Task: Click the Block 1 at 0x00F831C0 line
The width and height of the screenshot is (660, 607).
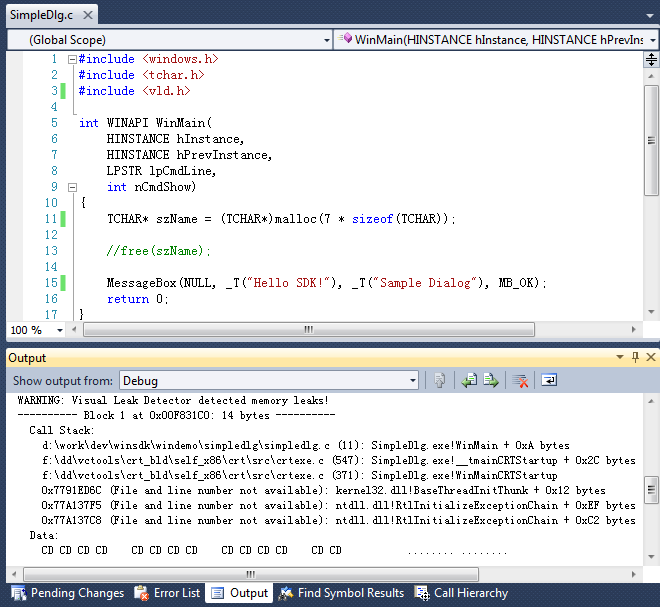Action: pyautogui.click(x=176, y=416)
